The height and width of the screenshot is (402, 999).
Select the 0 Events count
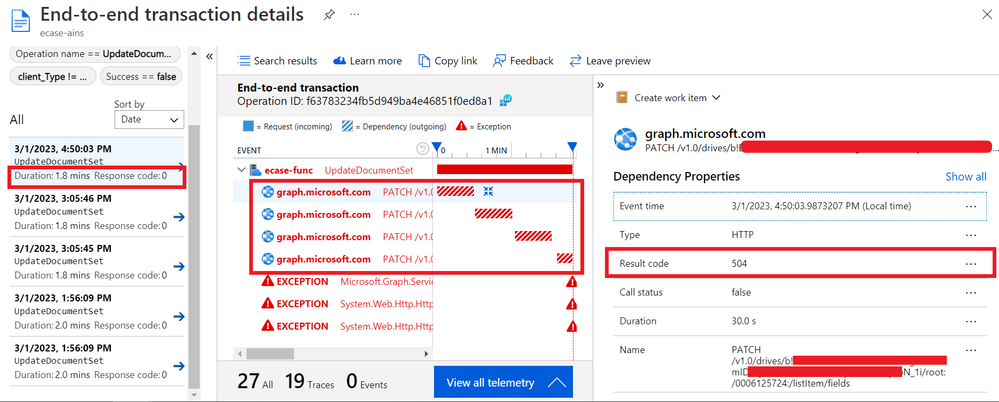(x=366, y=382)
